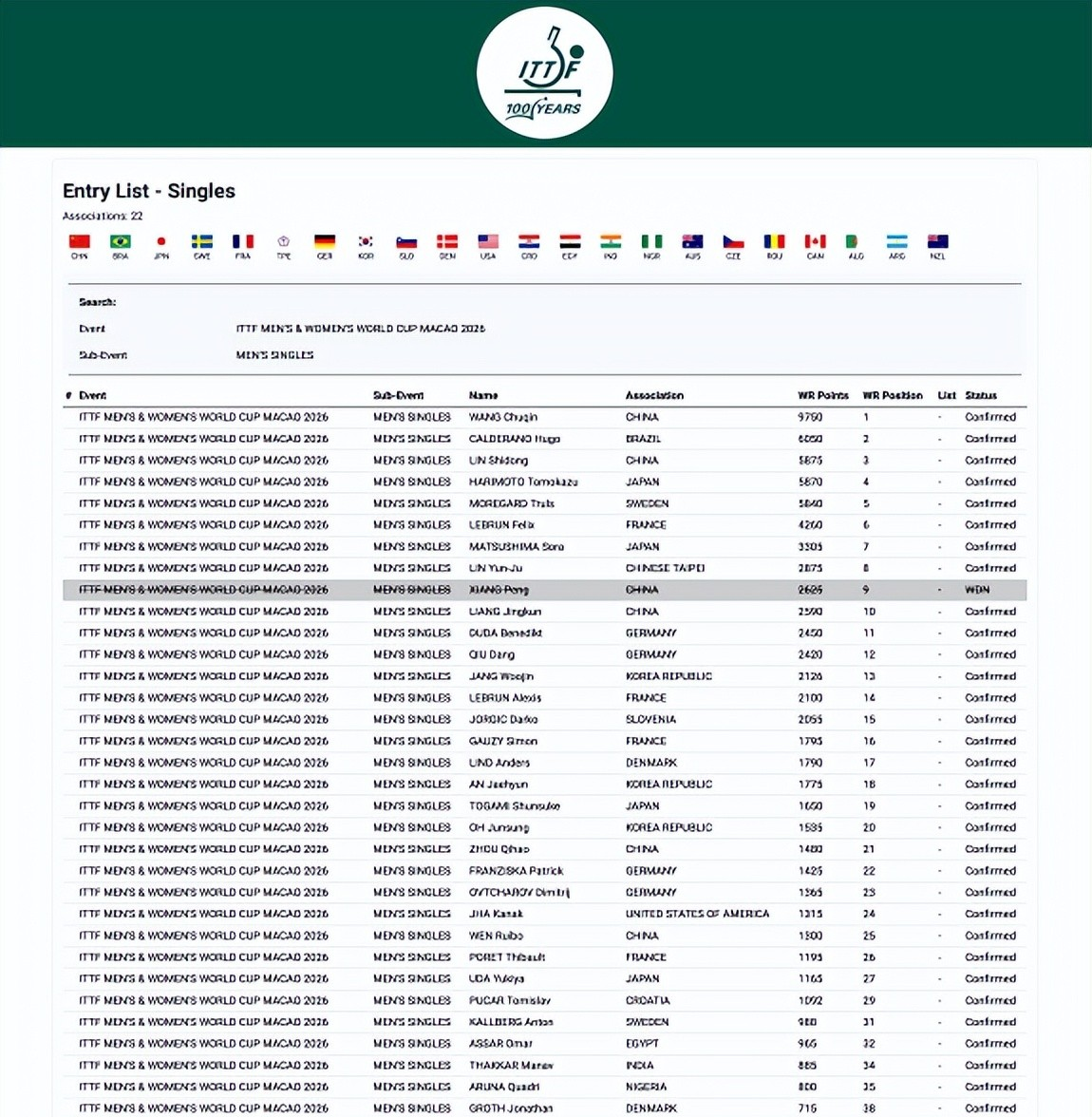Click the WDN status in the highlighted row

click(977, 590)
